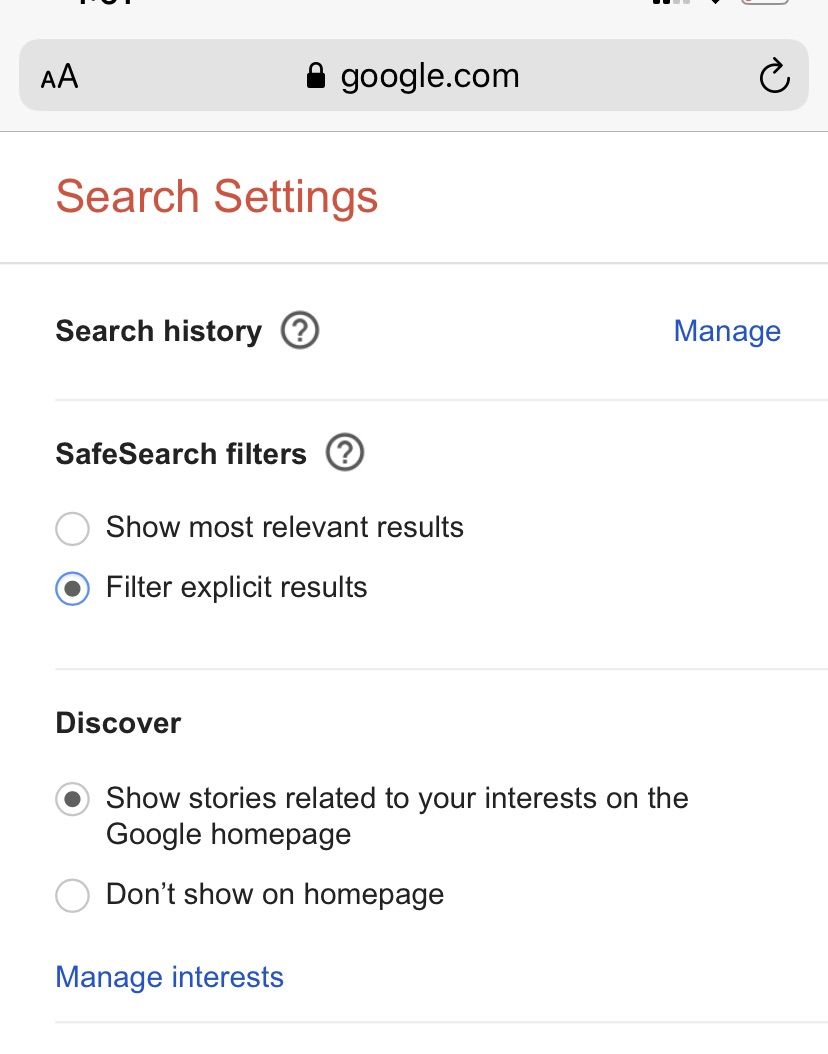Select the 'Show most relevant results' radio button

(73, 528)
